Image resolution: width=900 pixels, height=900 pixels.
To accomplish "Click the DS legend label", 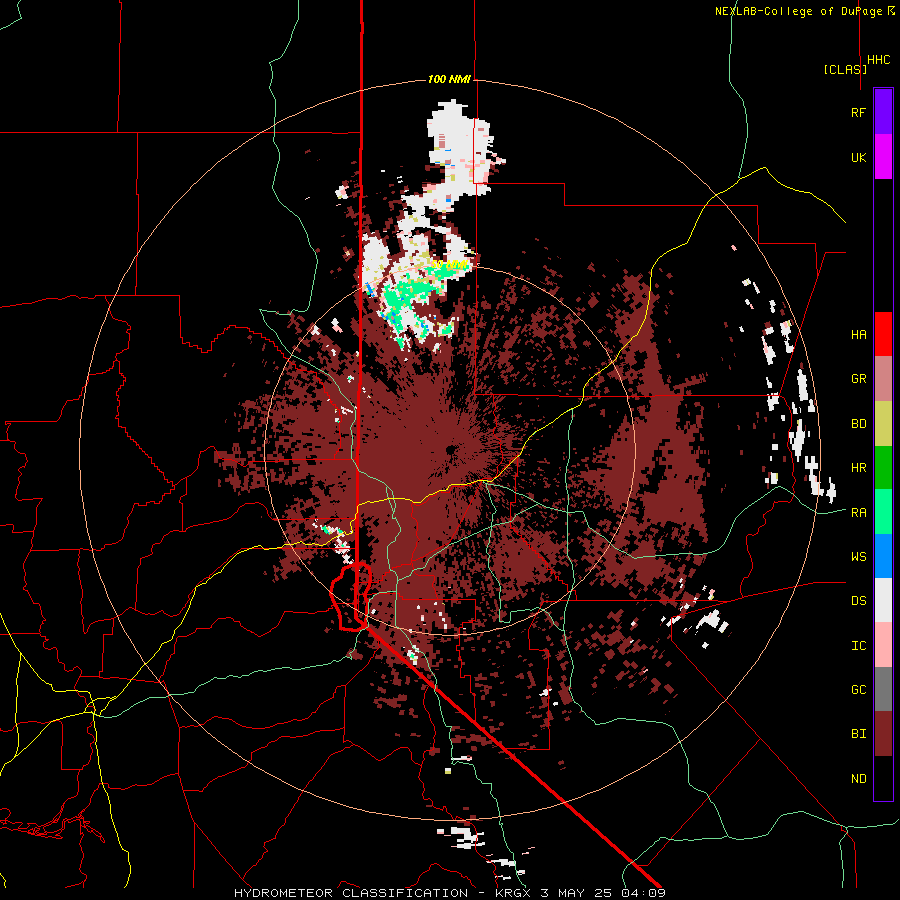I will [x=858, y=600].
